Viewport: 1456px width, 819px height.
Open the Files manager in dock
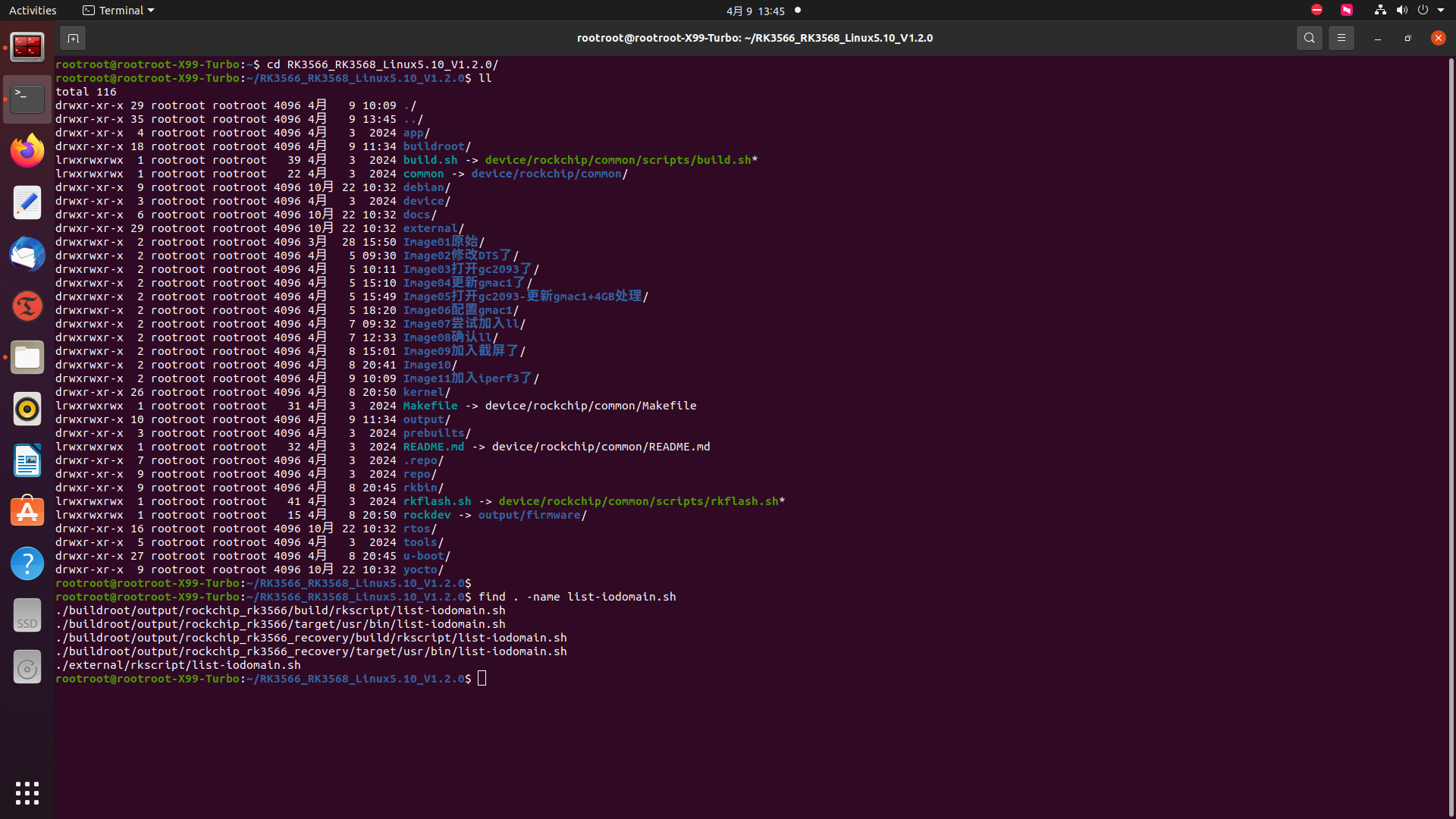point(27,357)
